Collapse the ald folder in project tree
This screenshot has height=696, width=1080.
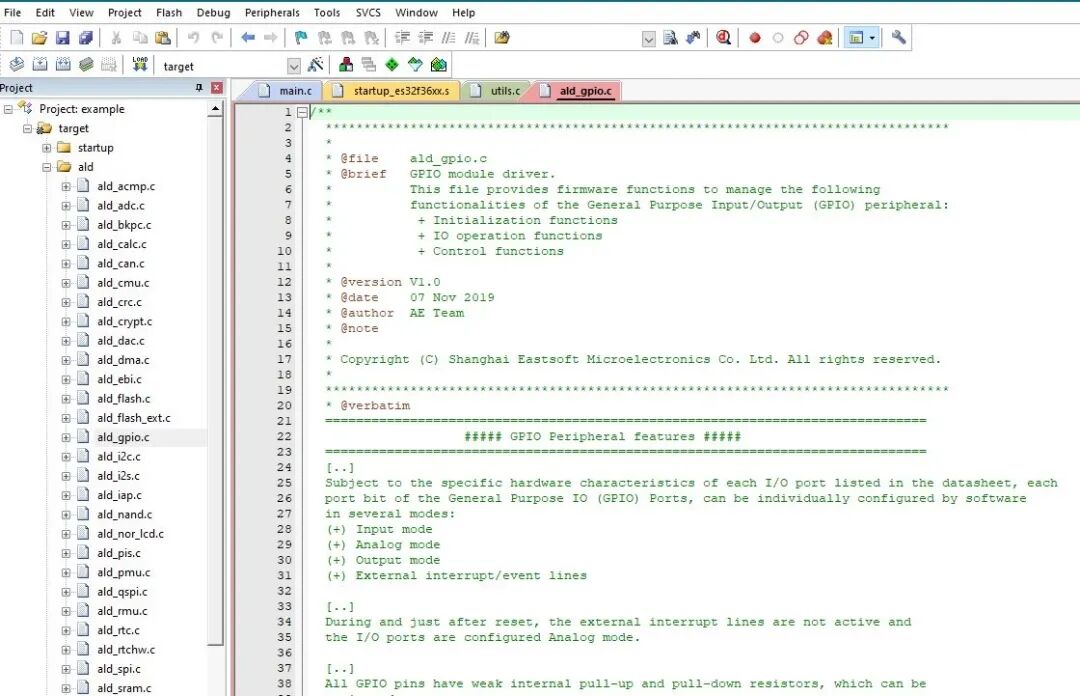(46, 167)
